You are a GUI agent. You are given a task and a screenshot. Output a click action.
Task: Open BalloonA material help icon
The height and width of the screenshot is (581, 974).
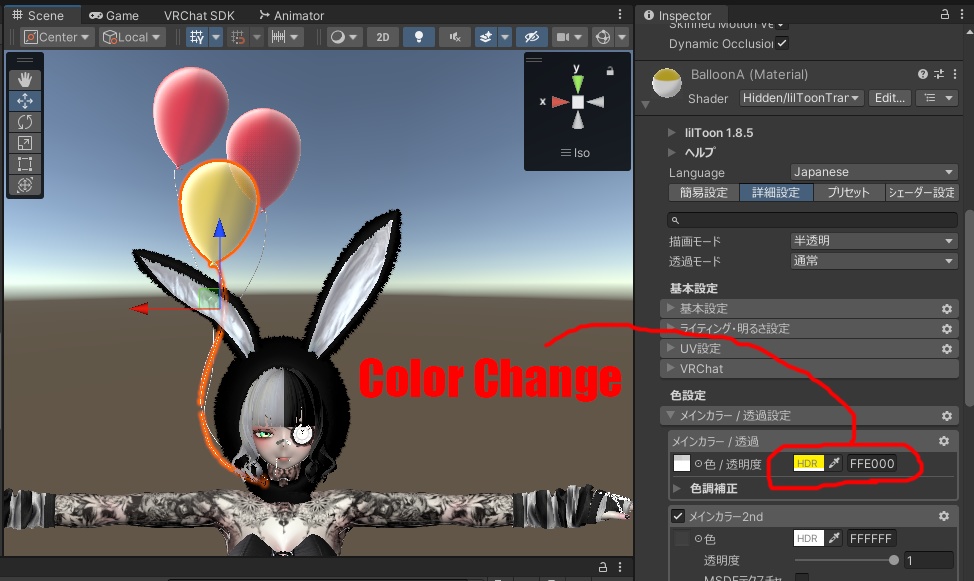(922, 74)
